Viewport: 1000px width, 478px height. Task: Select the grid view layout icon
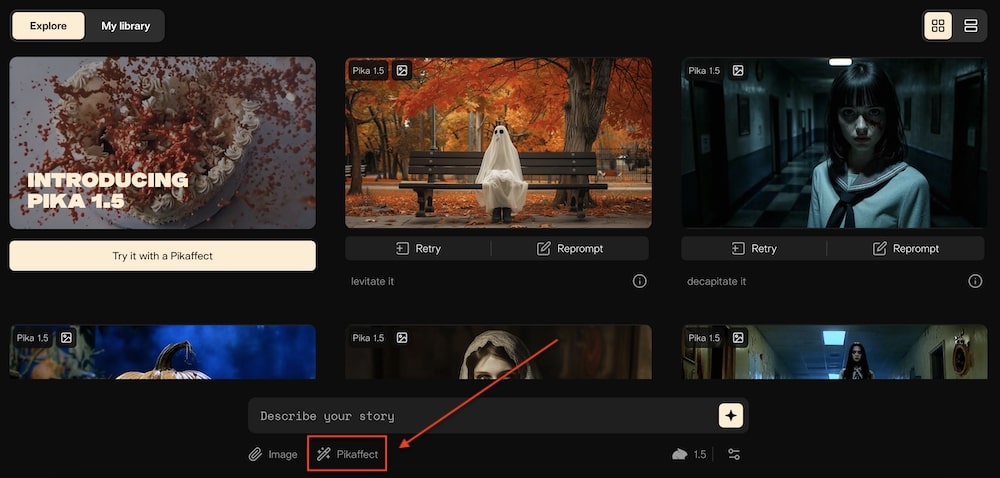pos(938,26)
